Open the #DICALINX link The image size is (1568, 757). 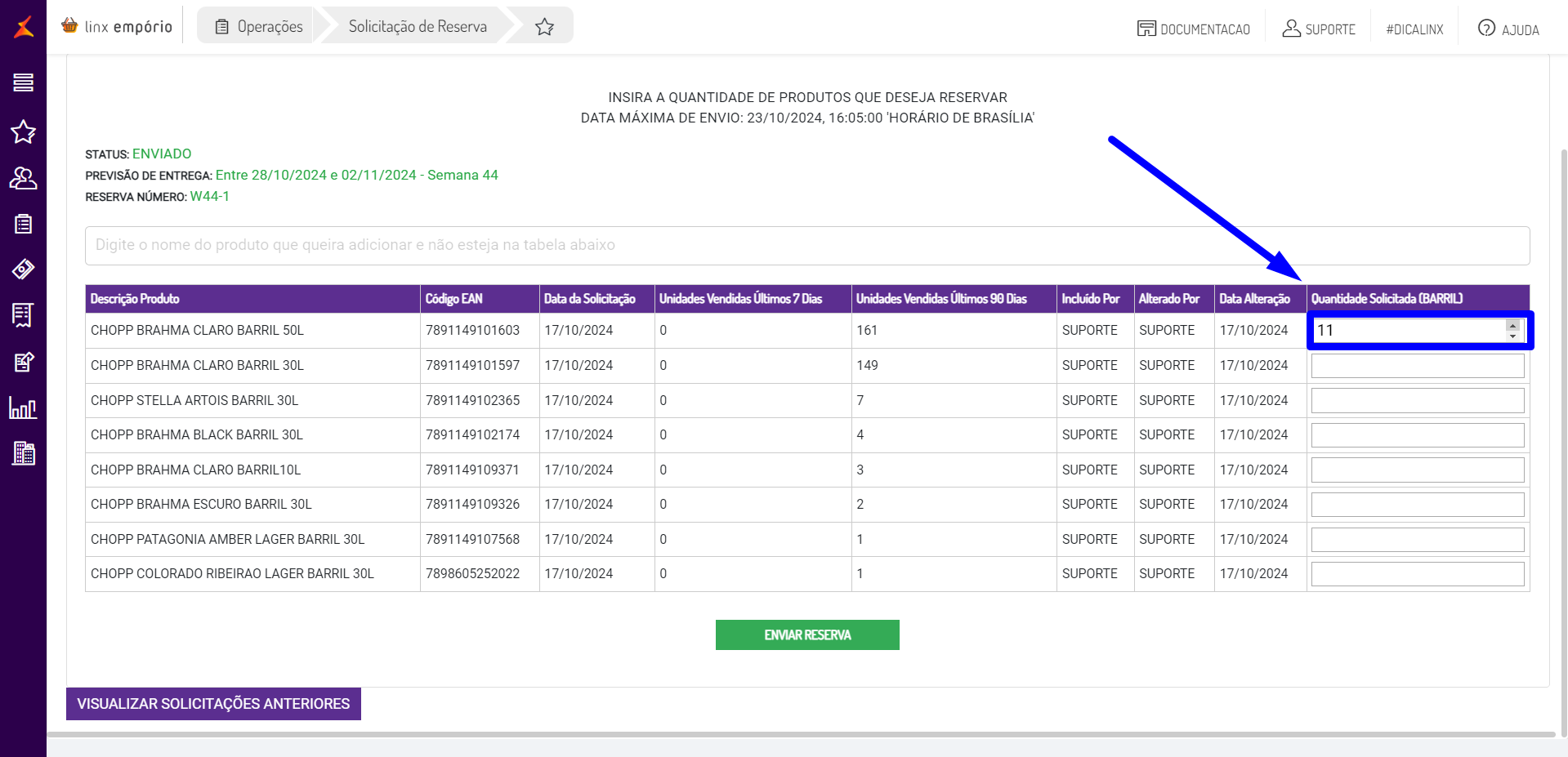coord(1414,29)
